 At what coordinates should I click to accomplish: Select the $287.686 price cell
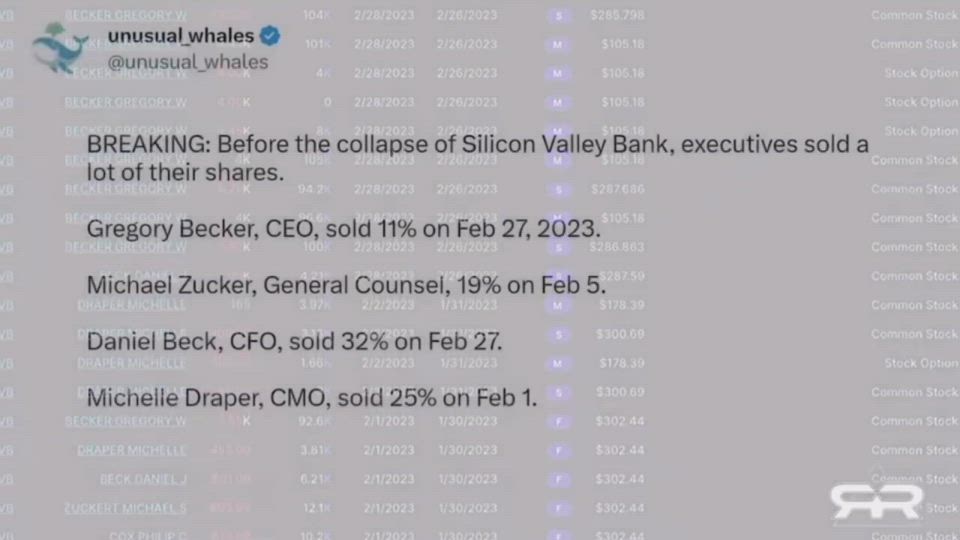click(617, 189)
